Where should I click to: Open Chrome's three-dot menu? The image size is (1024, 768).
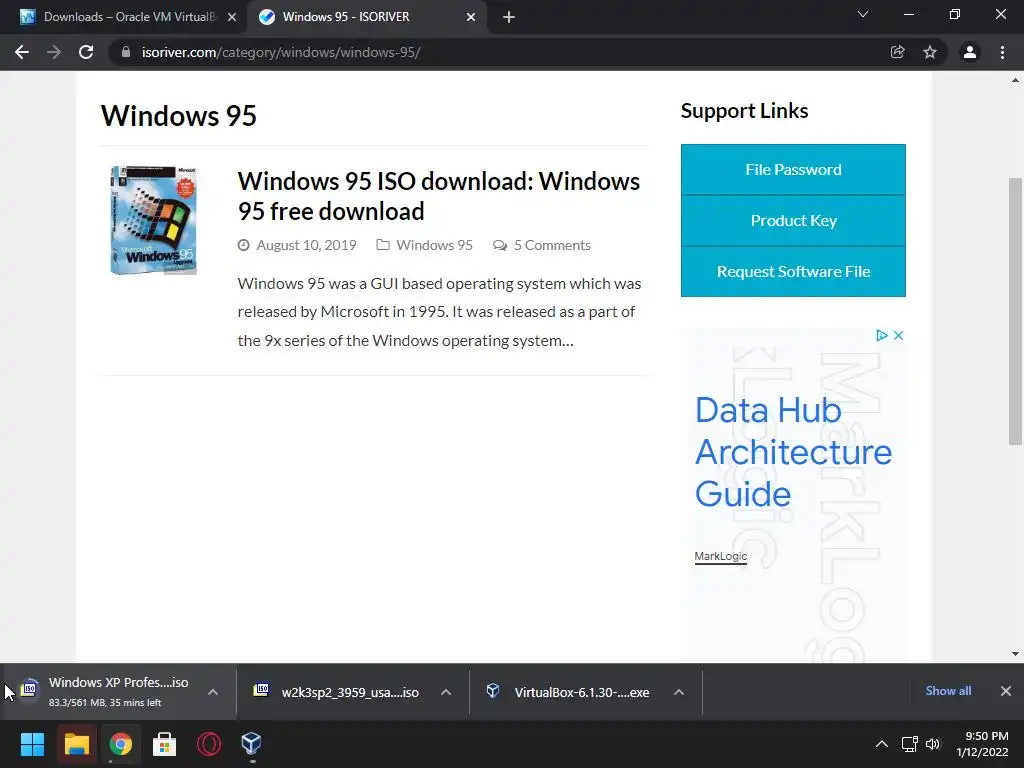(x=1002, y=52)
